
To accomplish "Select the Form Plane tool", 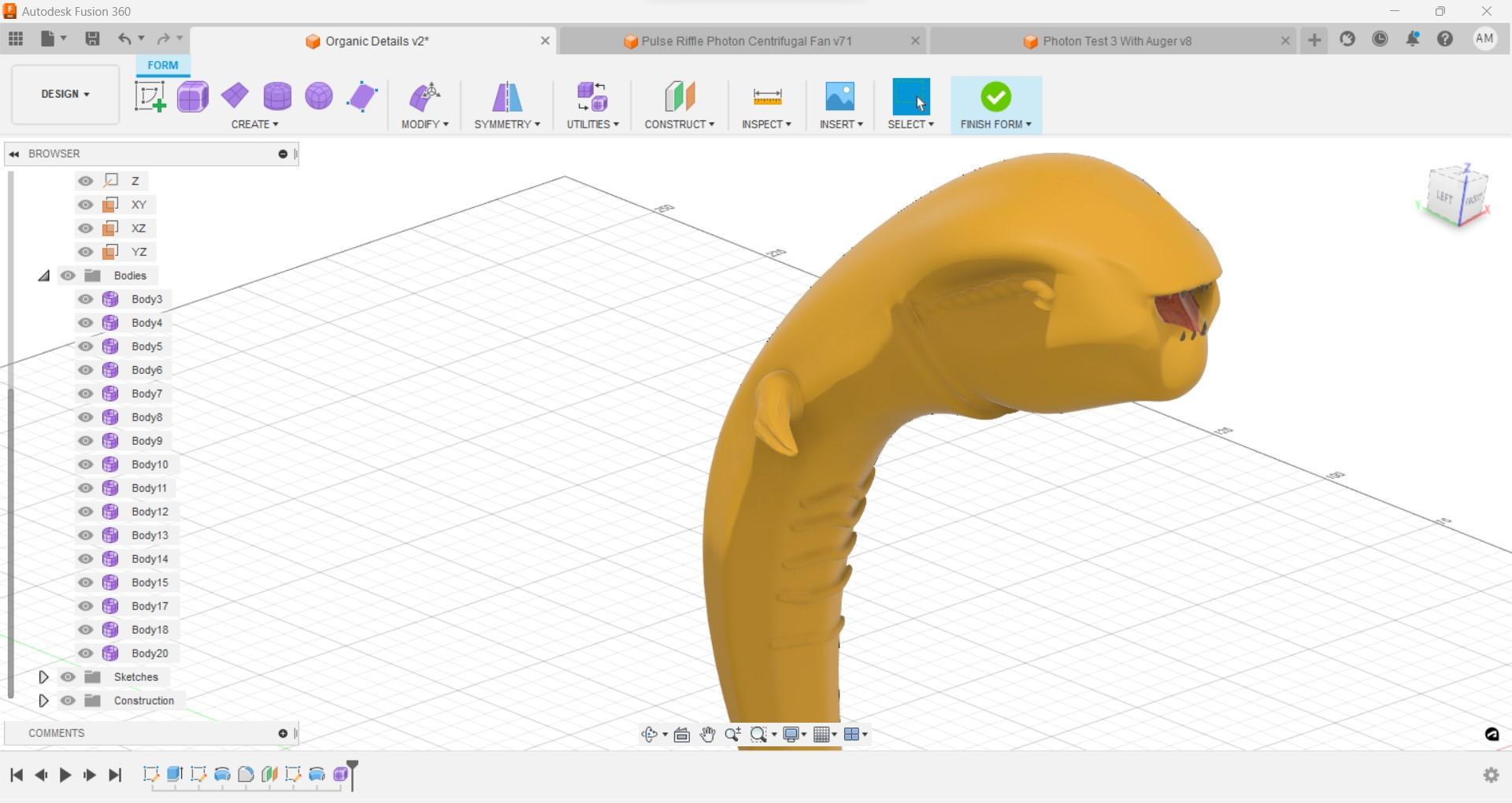I will coord(235,96).
